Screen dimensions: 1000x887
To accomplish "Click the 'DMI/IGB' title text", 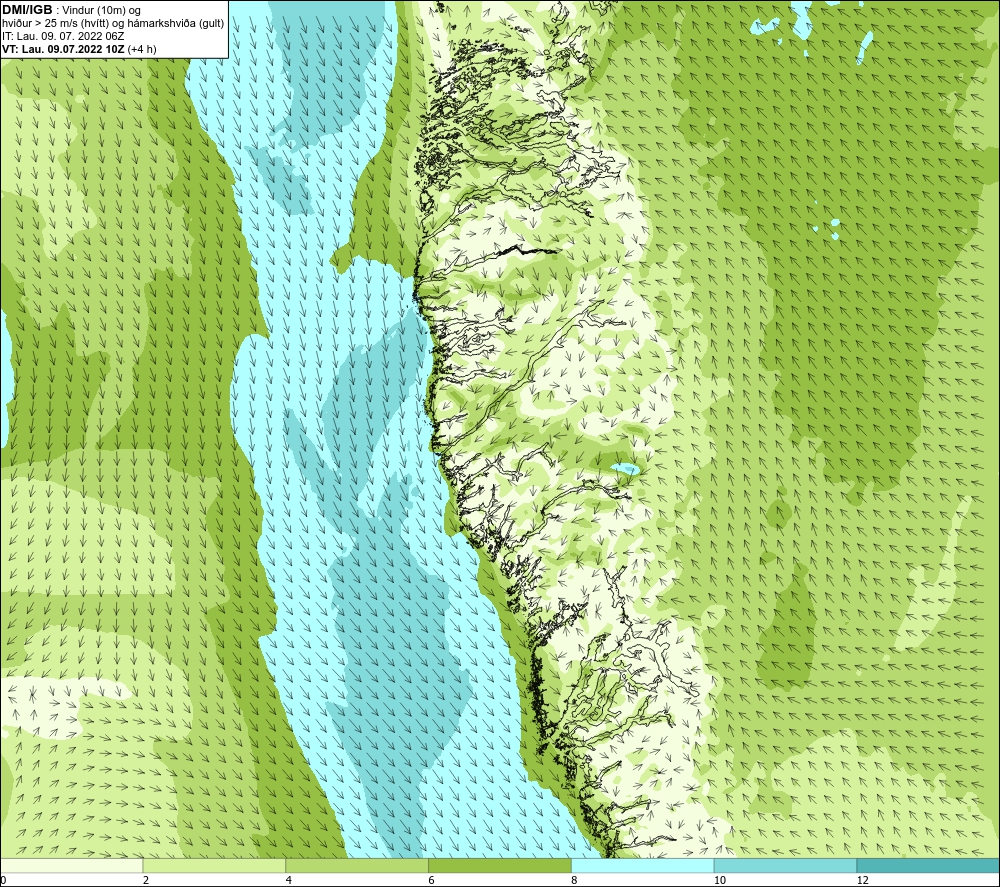I will point(27,10).
